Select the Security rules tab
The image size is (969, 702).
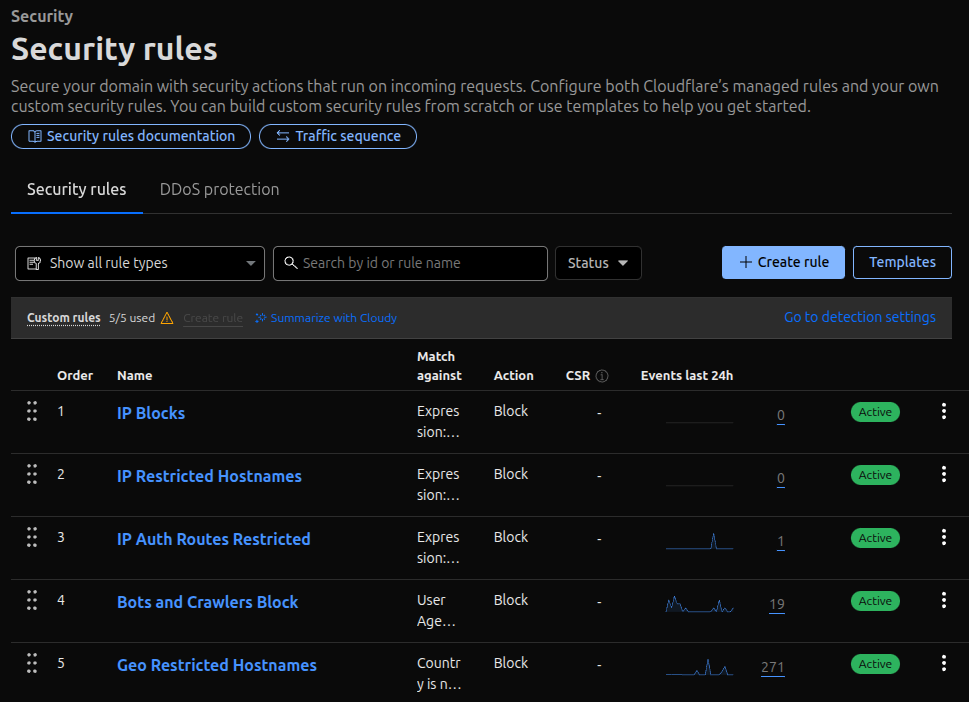coord(77,189)
